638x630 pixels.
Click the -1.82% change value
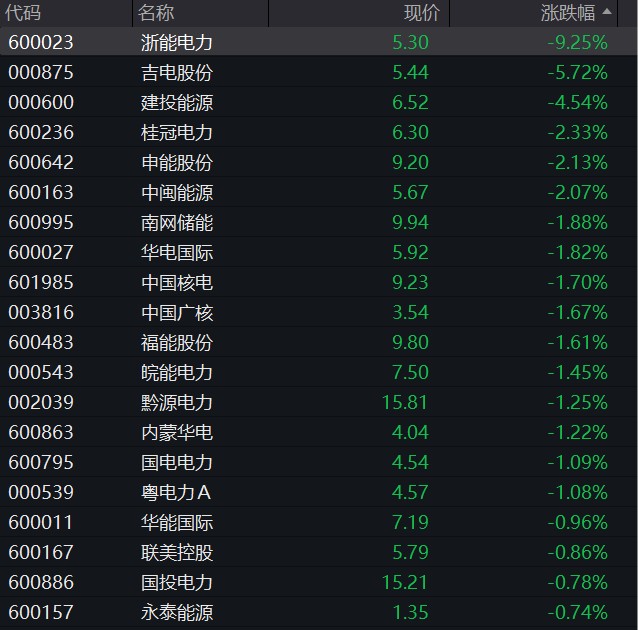(577, 252)
